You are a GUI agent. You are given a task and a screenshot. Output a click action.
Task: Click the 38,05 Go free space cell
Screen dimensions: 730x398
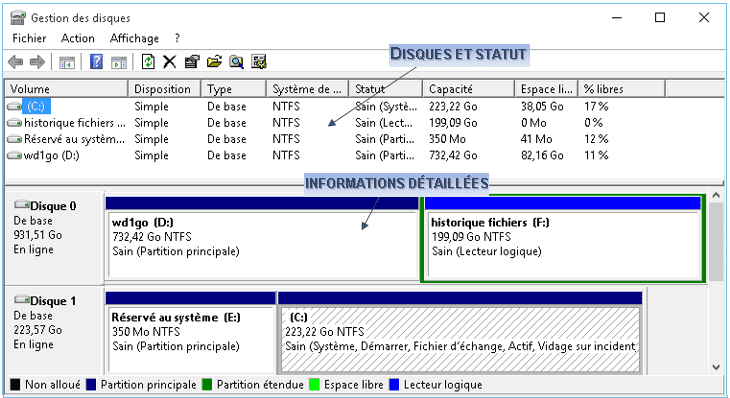pyautogui.click(x=542, y=107)
